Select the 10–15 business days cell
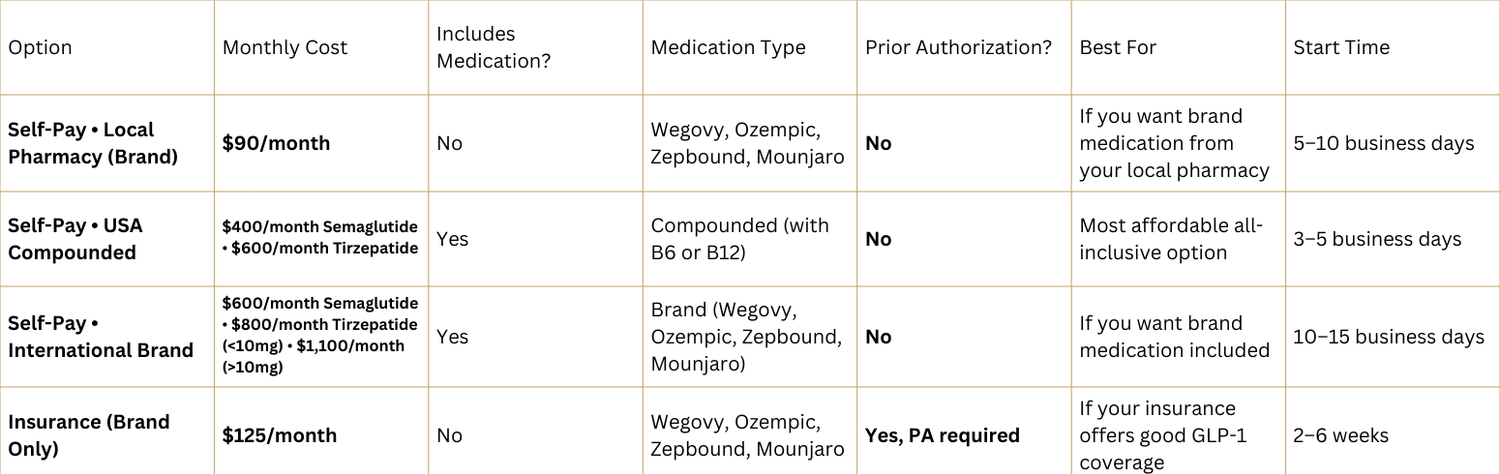Image resolution: width=1500 pixels, height=474 pixels. [1389, 337]
